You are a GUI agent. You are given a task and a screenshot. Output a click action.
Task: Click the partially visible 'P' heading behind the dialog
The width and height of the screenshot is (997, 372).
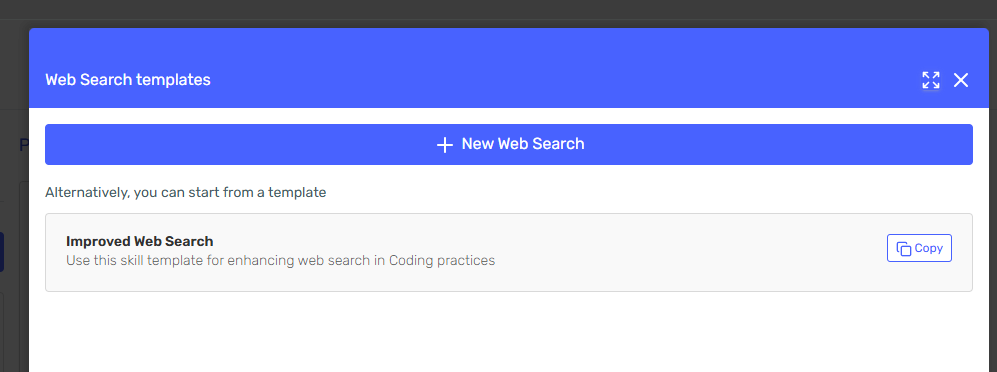pos(24,145)
